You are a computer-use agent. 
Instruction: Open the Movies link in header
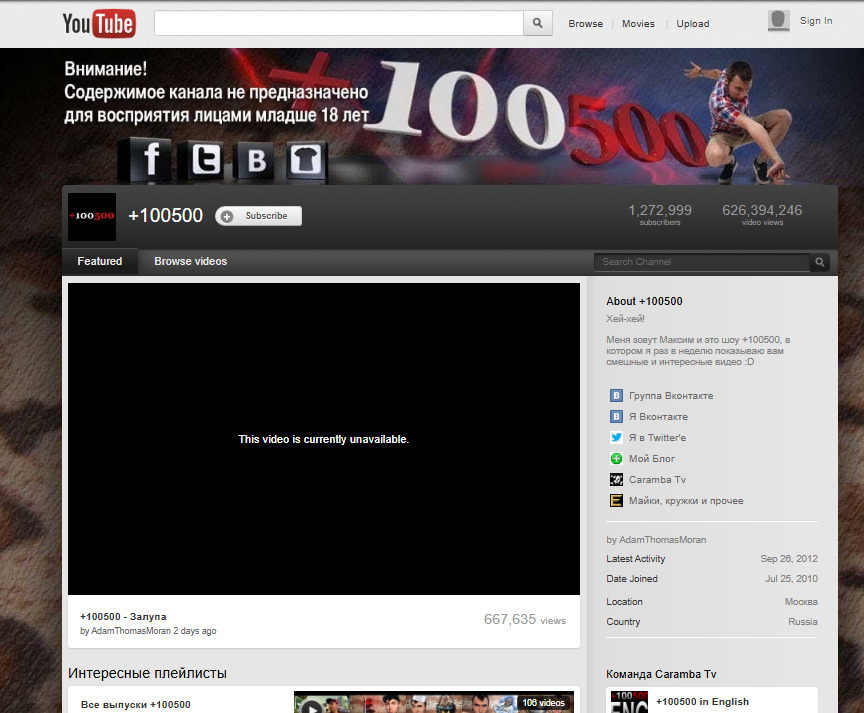tap(638, 24)
